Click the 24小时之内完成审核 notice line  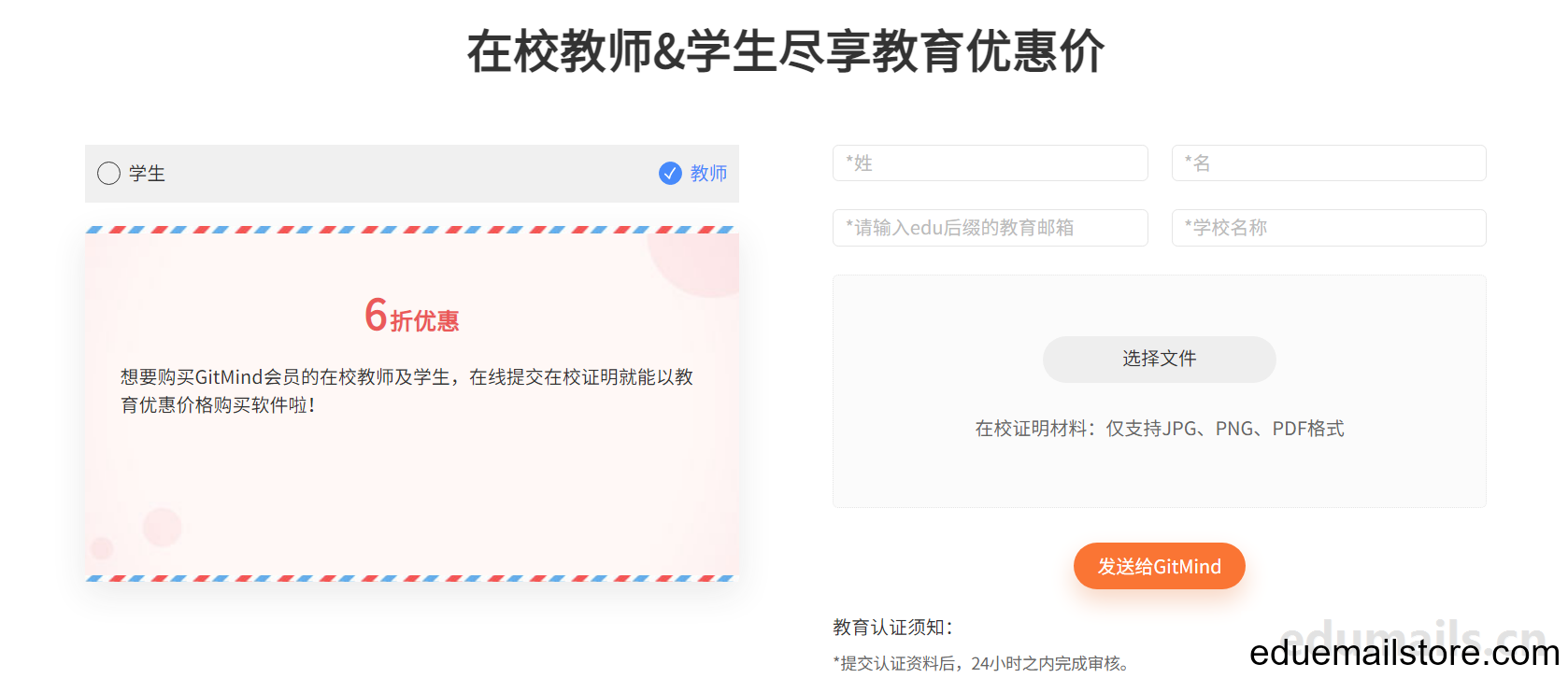pos(983,663)
